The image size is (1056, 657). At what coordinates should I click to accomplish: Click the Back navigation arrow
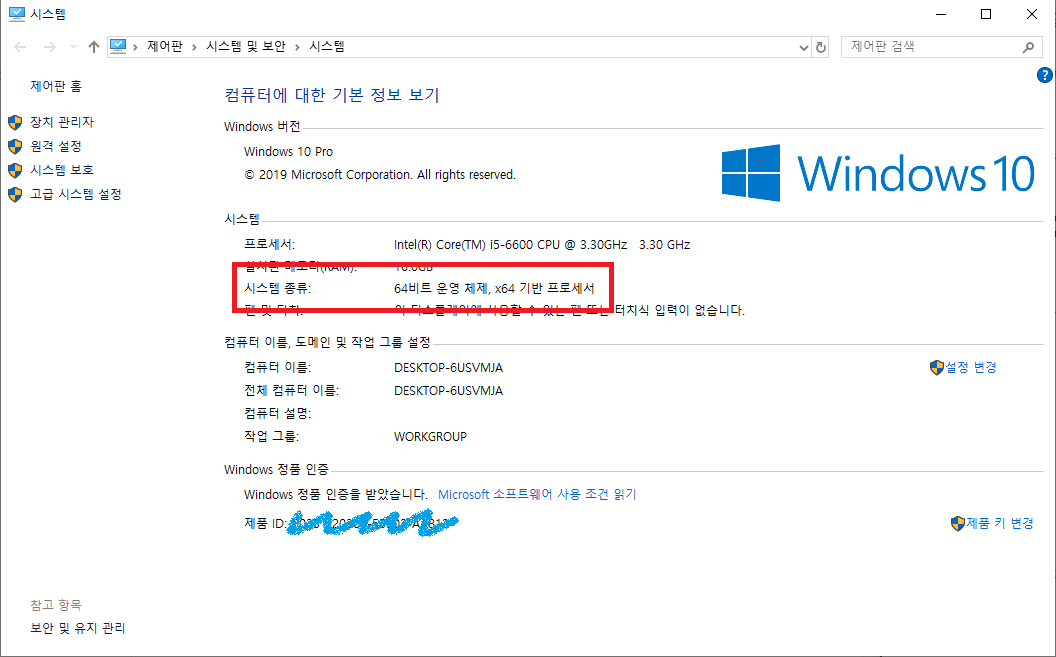[20, 46]
